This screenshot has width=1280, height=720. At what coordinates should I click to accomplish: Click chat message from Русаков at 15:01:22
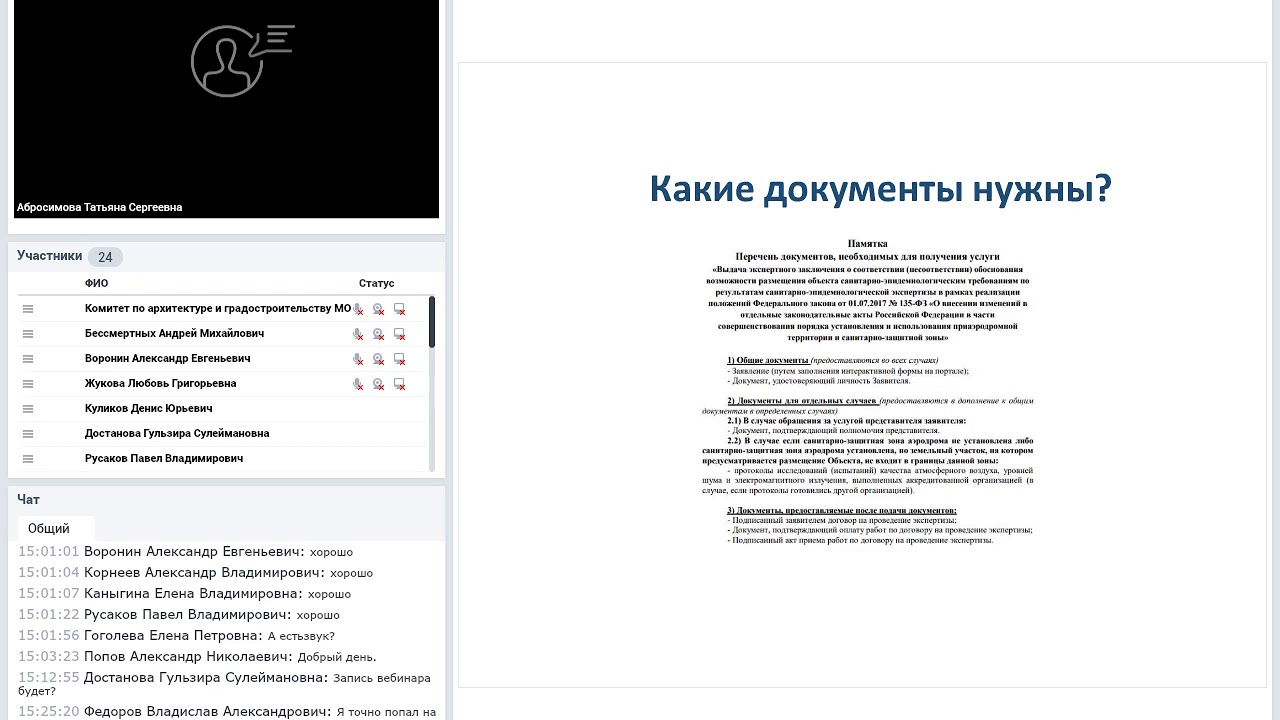point(179,615)
